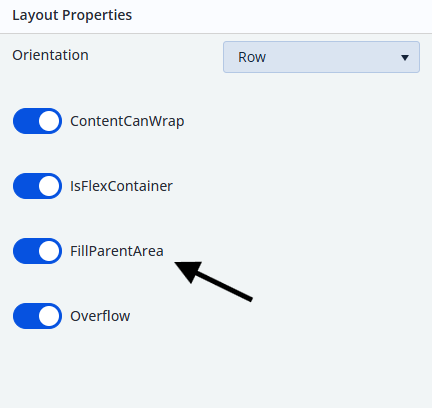432x408 pixels.
Task: Click the Orientation dropdown arrow icon
Action: point(405,58)
